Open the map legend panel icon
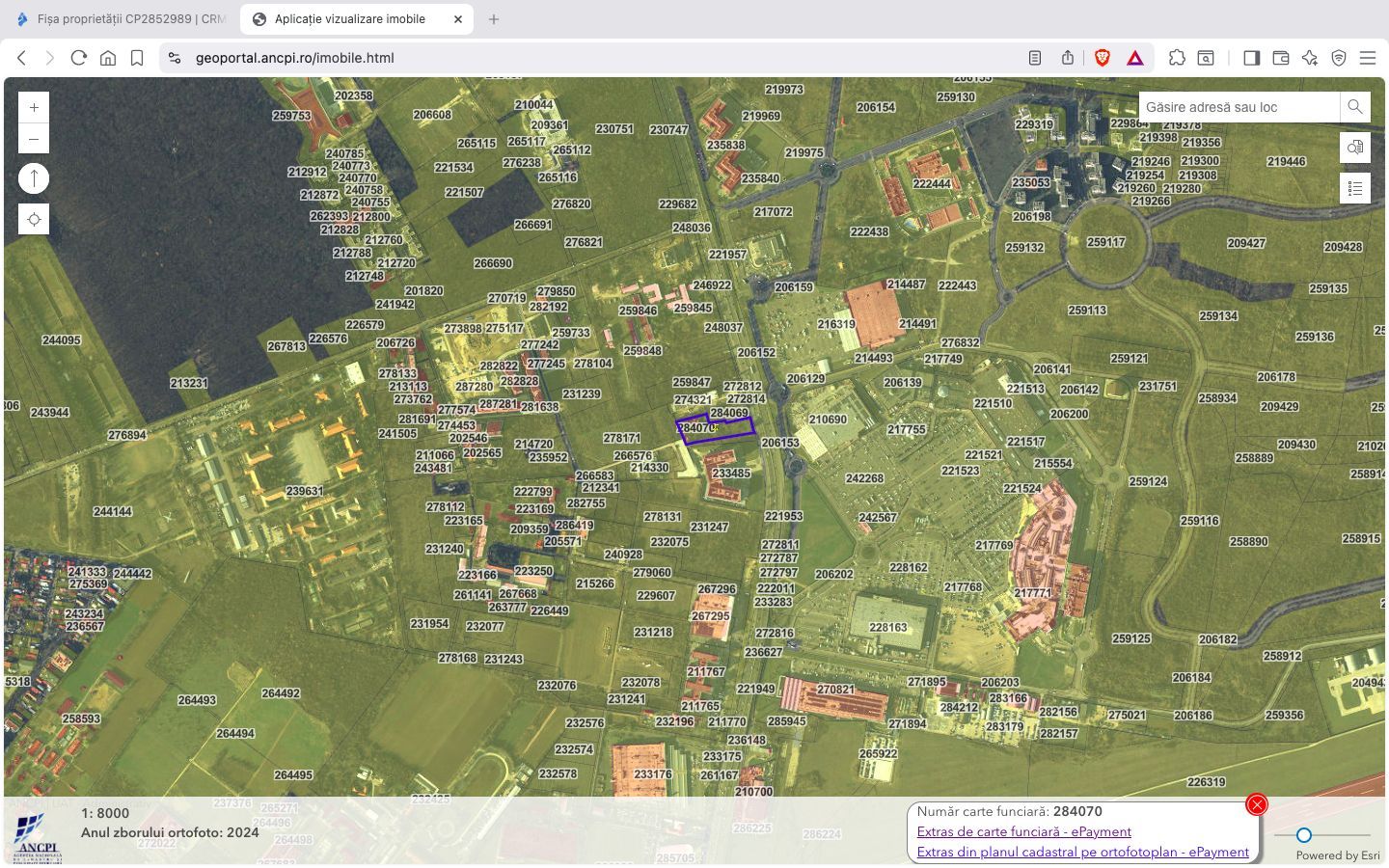The width and height of the screenshot is (1389, 868). tap(1355, 188)
